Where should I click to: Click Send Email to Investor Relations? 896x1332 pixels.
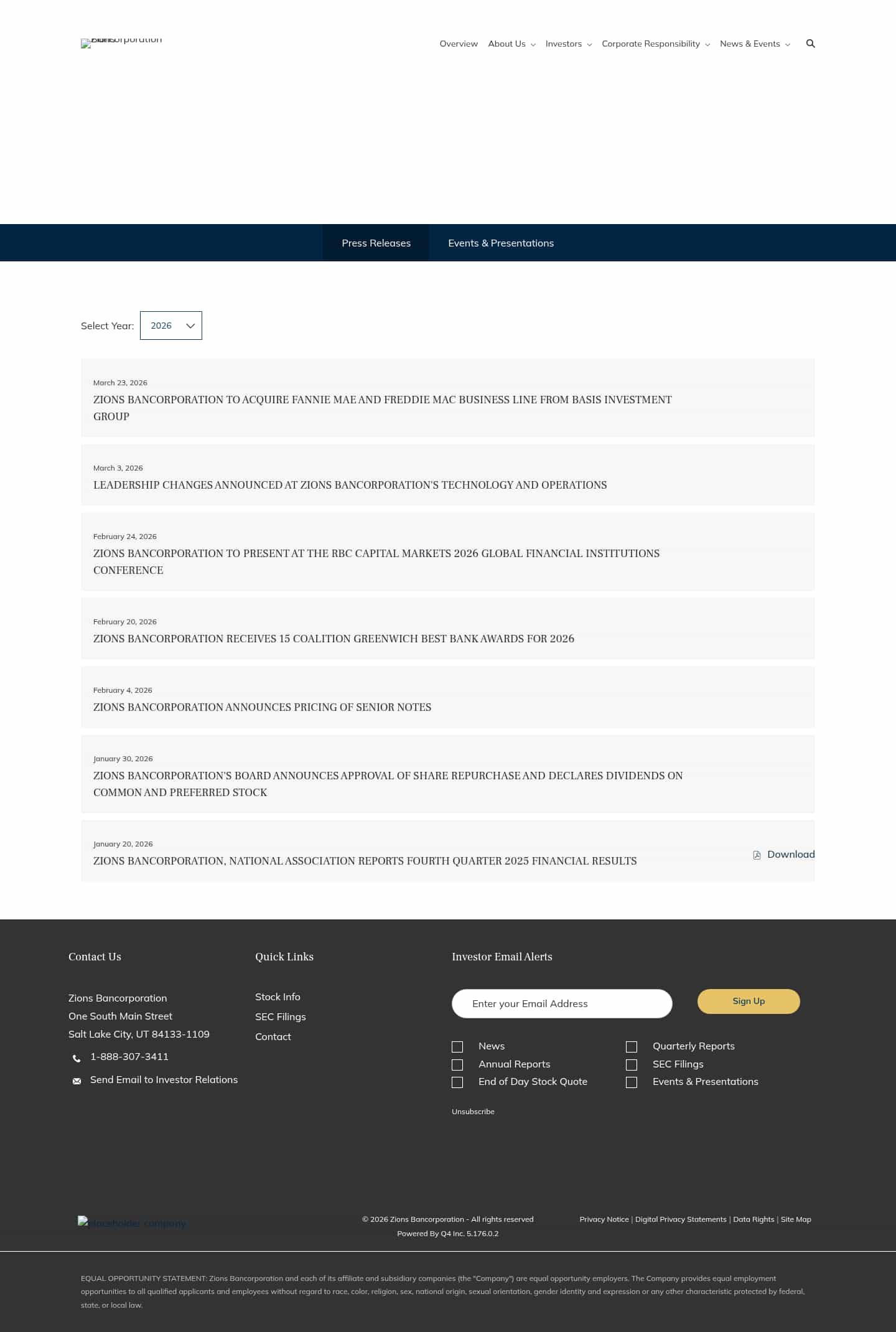pos(164,1079)
